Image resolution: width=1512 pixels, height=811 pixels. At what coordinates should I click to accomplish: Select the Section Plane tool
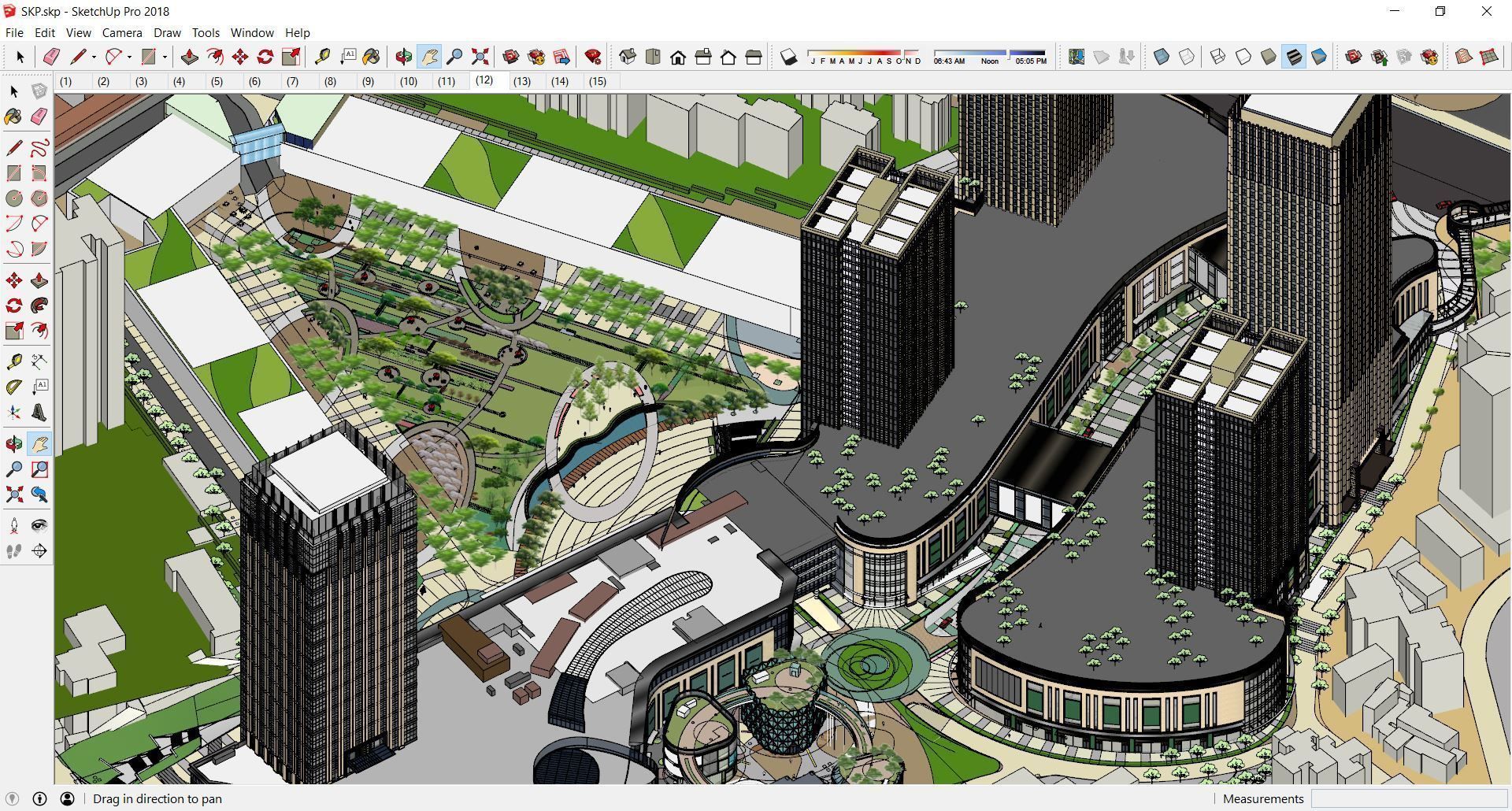(x=39, y=551)
